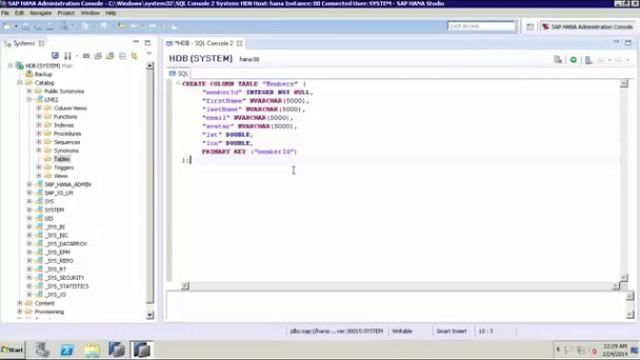Select the _SYS_REPO schema
640x360 pixels.
(x=60, y=261)
